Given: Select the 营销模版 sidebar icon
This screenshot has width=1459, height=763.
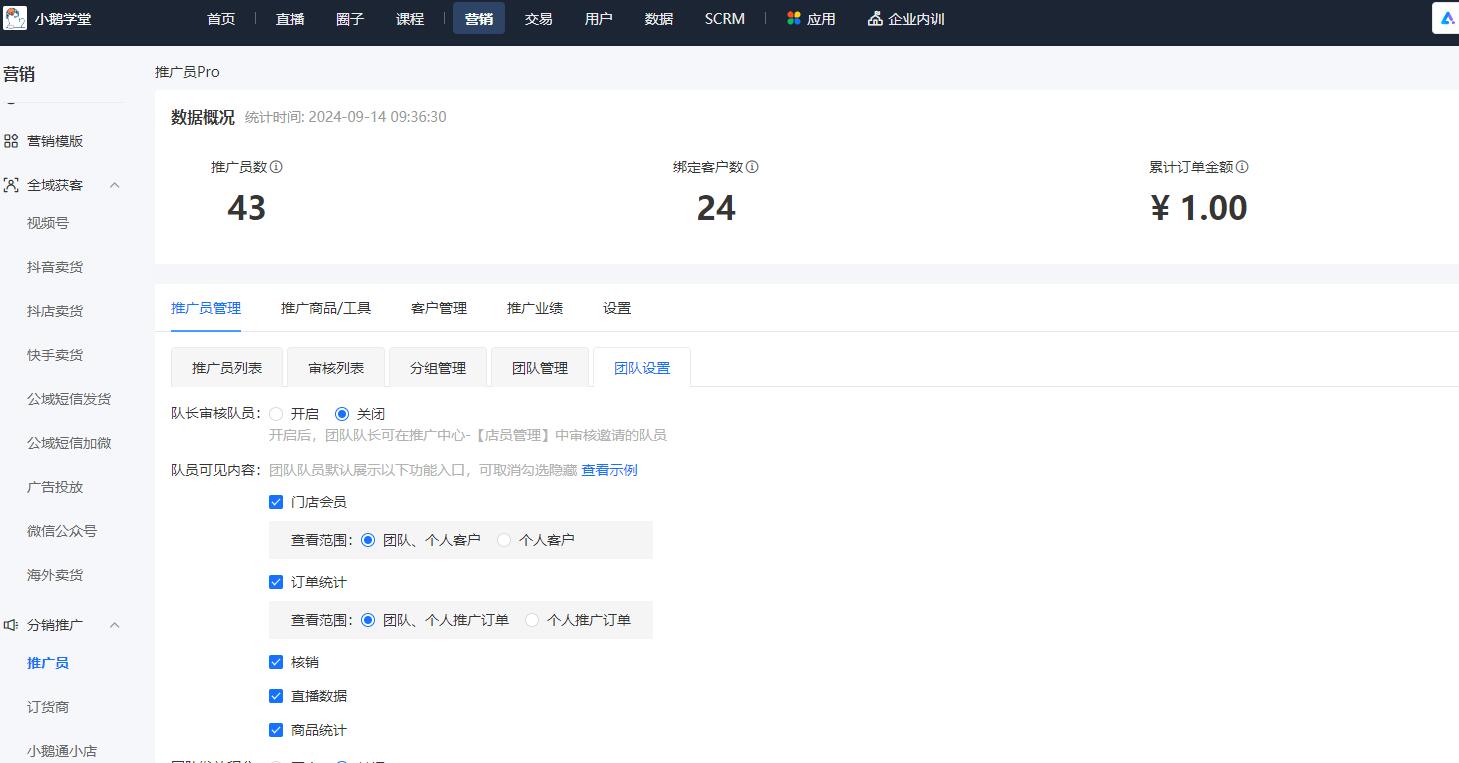Looking at the screenshot, I should coord(12,140).
